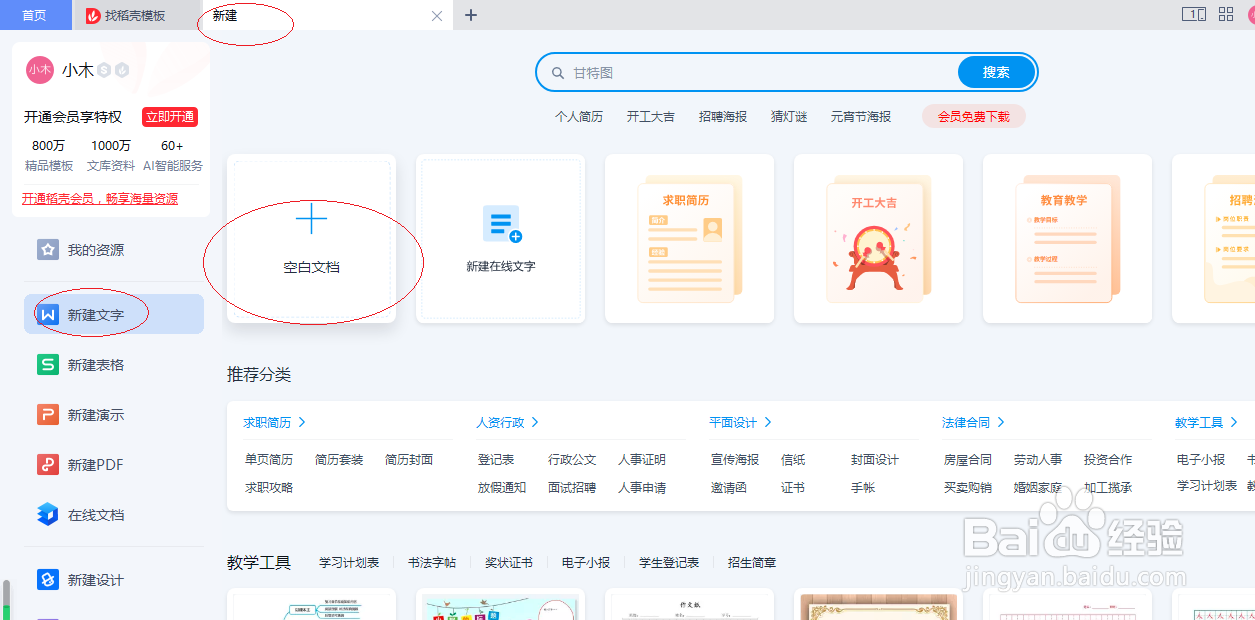Expand the 求职简历 category arrow
The image size is (1255, 620).
pos(302,423)
